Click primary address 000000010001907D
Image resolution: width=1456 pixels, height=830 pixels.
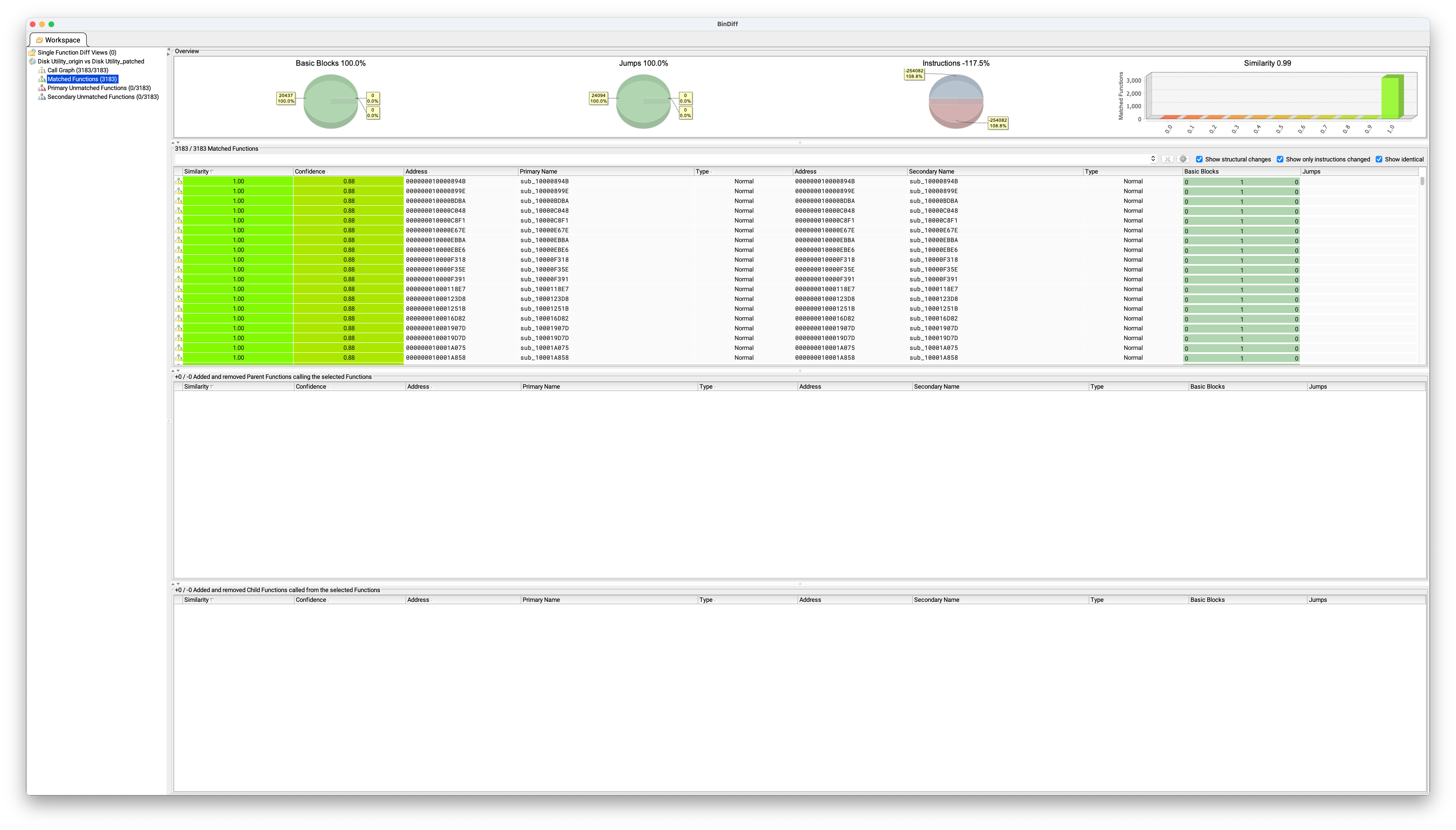pyautogui.click(x=436, y=328)
